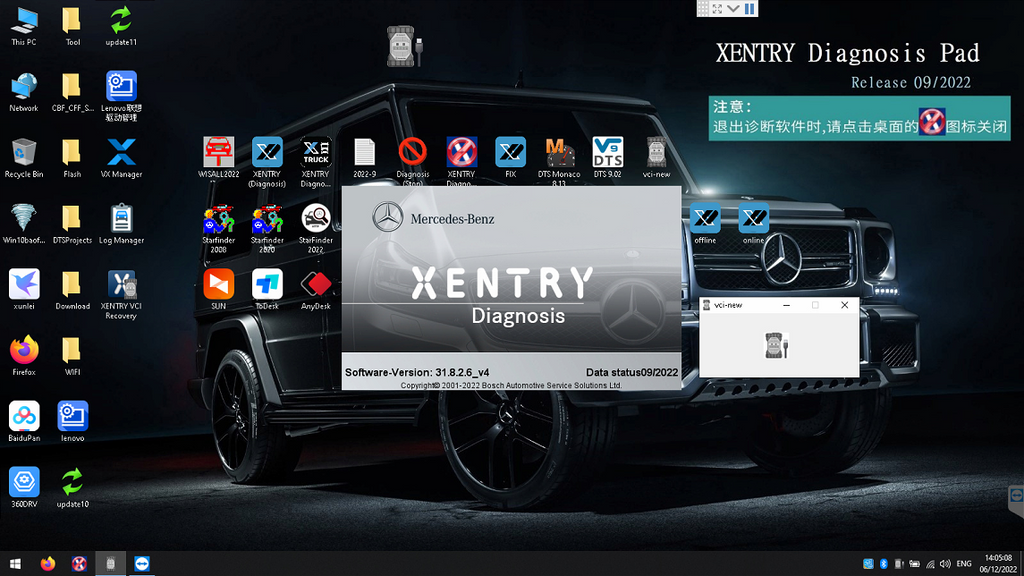Open the VX Manager desktop icon
The width and height of the screenshot is (1024, 576).
(121, 153)
